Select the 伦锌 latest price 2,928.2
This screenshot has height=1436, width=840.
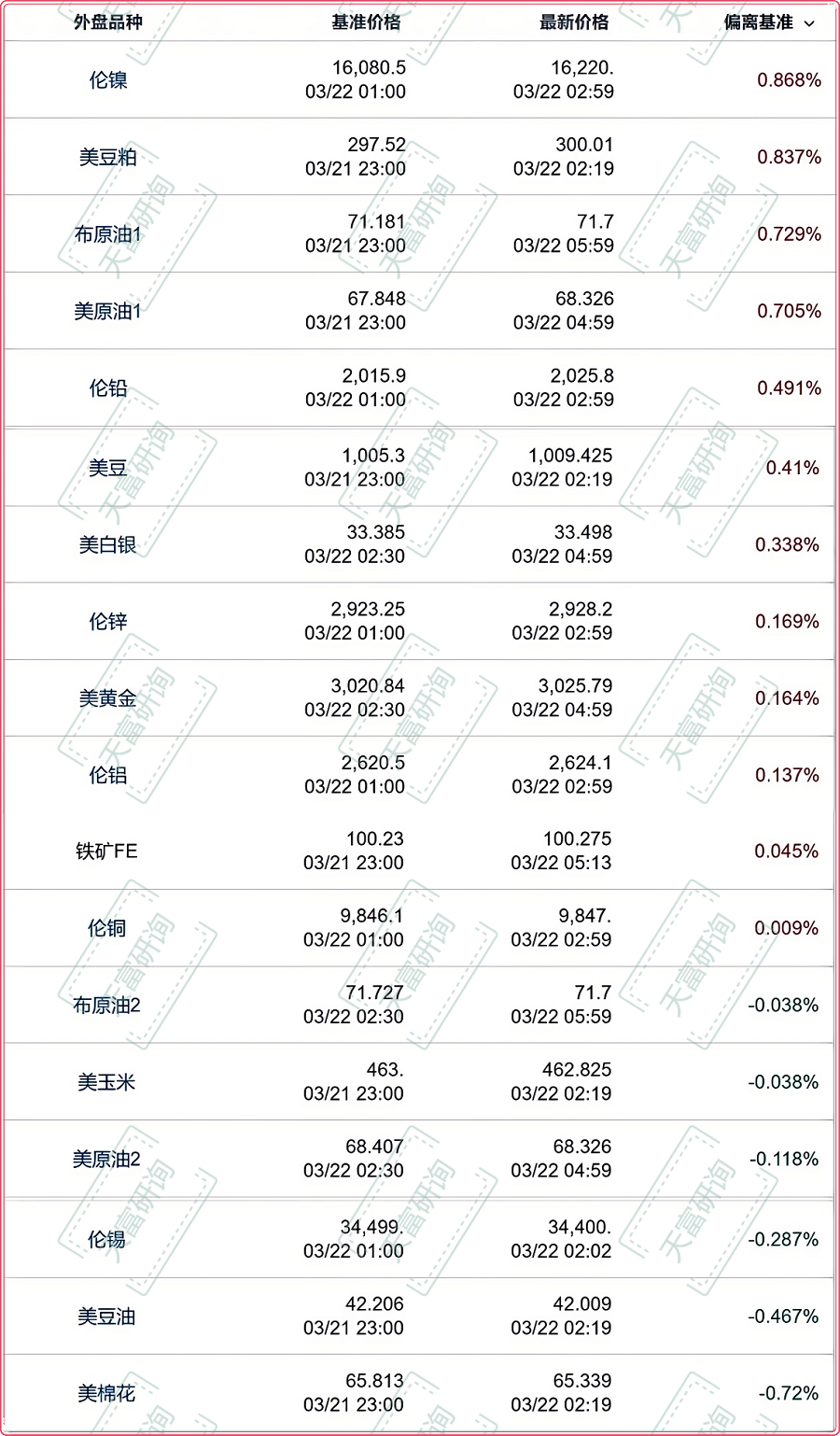[x=581, y=610]
